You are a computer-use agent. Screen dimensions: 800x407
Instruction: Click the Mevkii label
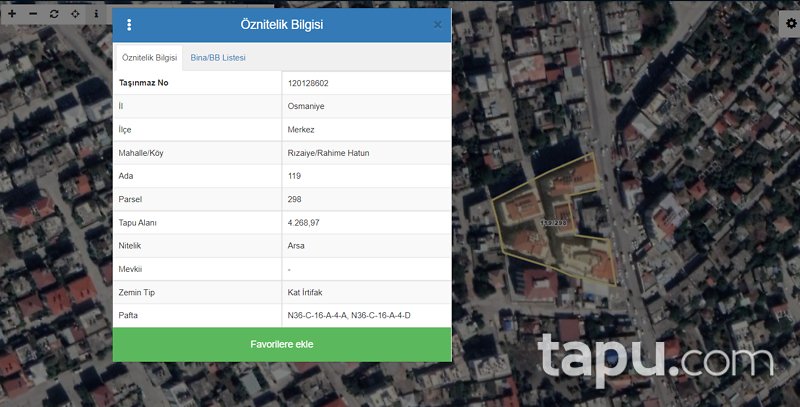[130, 269]
